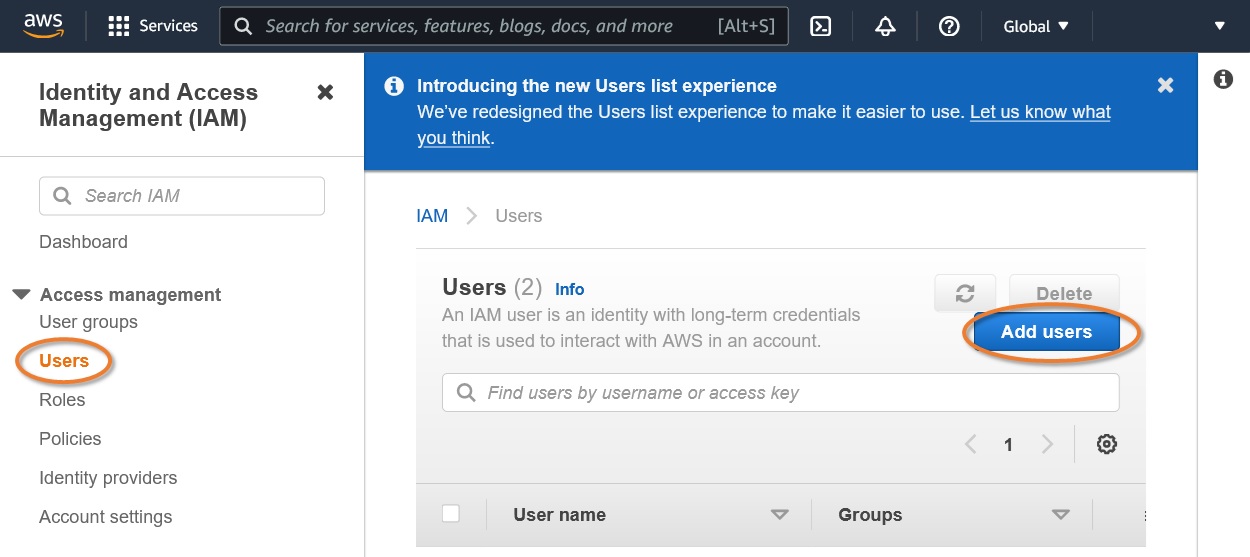Click the Users breadcrumb text
1250x557 pixels.
click(519, 216)
